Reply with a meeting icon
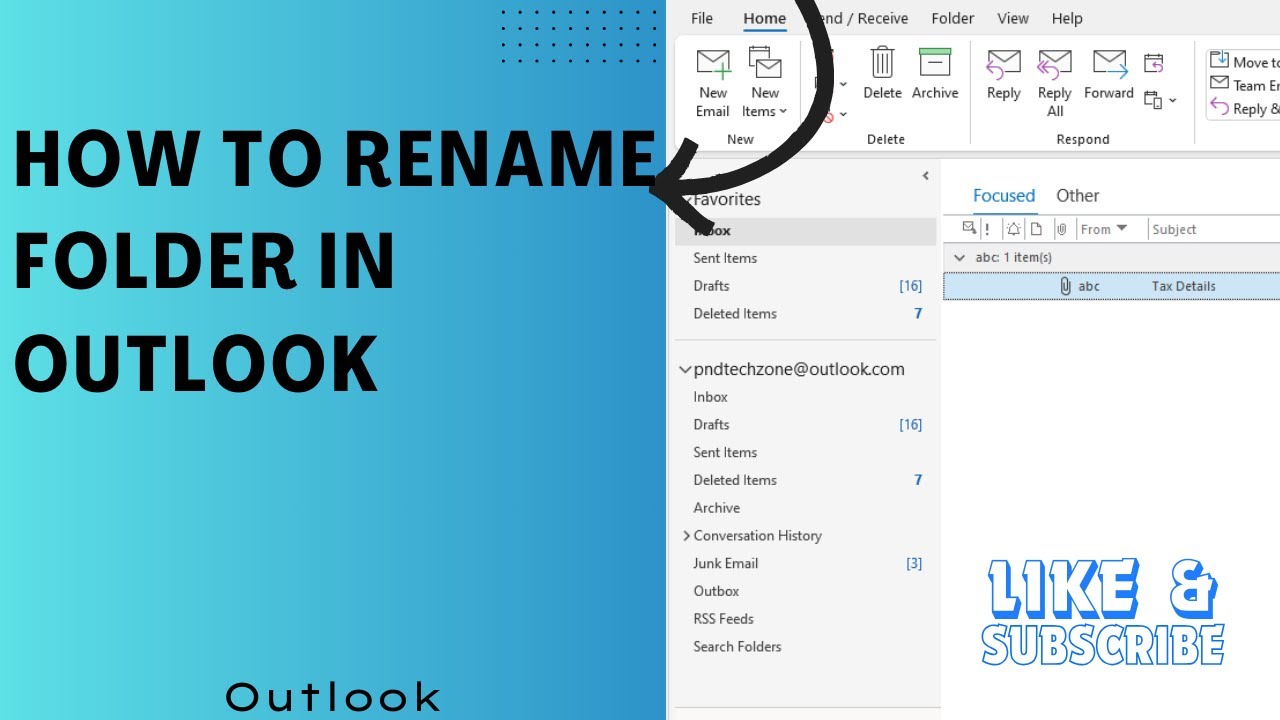 pyautogui.click(x=1153, y=64)
